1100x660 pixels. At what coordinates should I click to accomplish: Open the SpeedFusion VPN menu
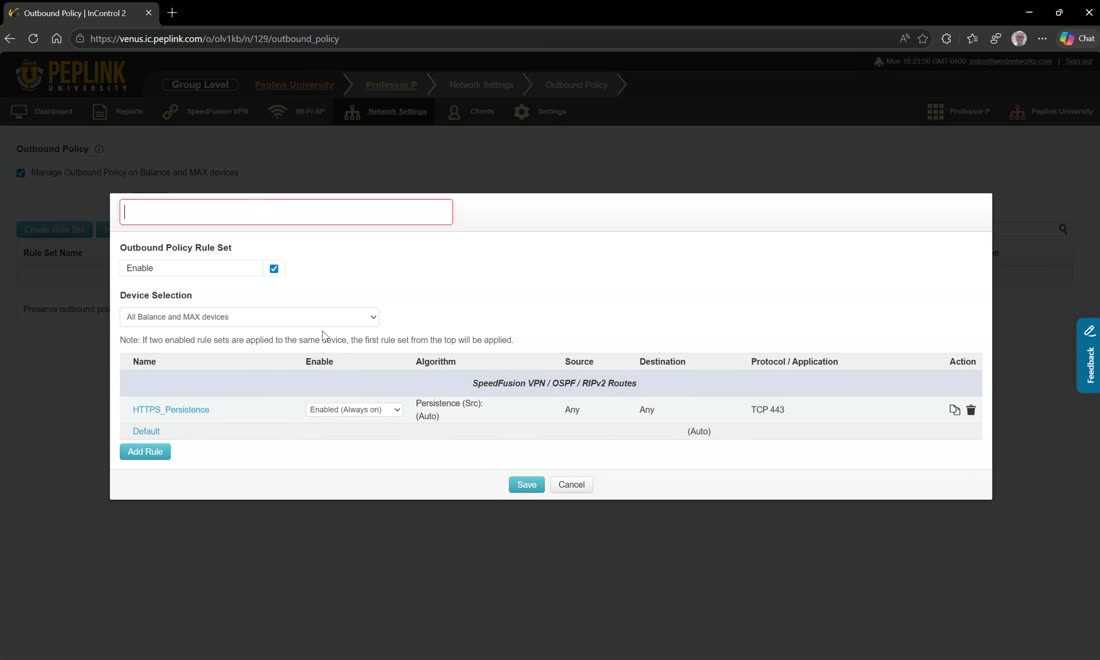206,112
